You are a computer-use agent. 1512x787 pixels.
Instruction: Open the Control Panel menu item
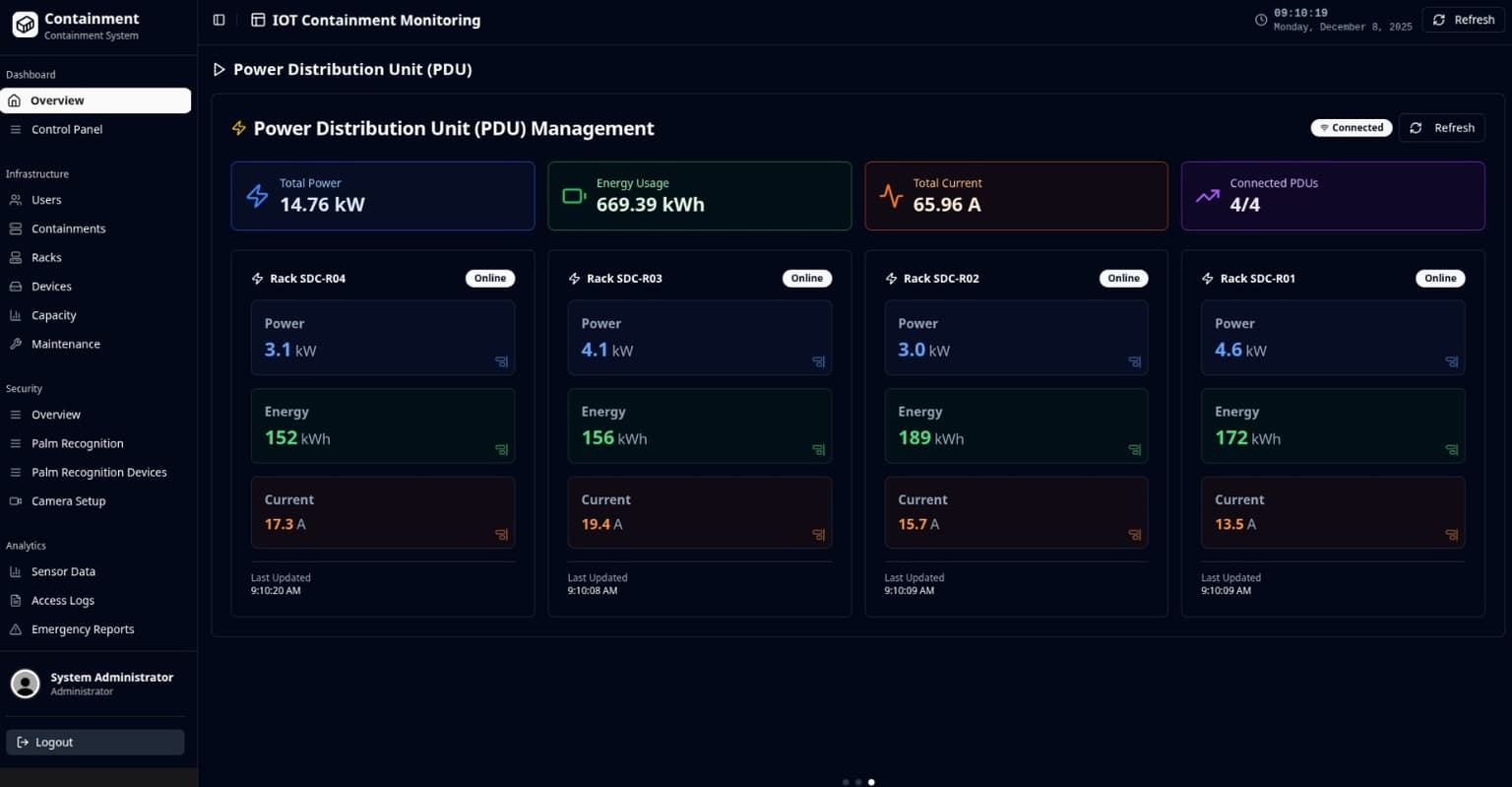66,129
